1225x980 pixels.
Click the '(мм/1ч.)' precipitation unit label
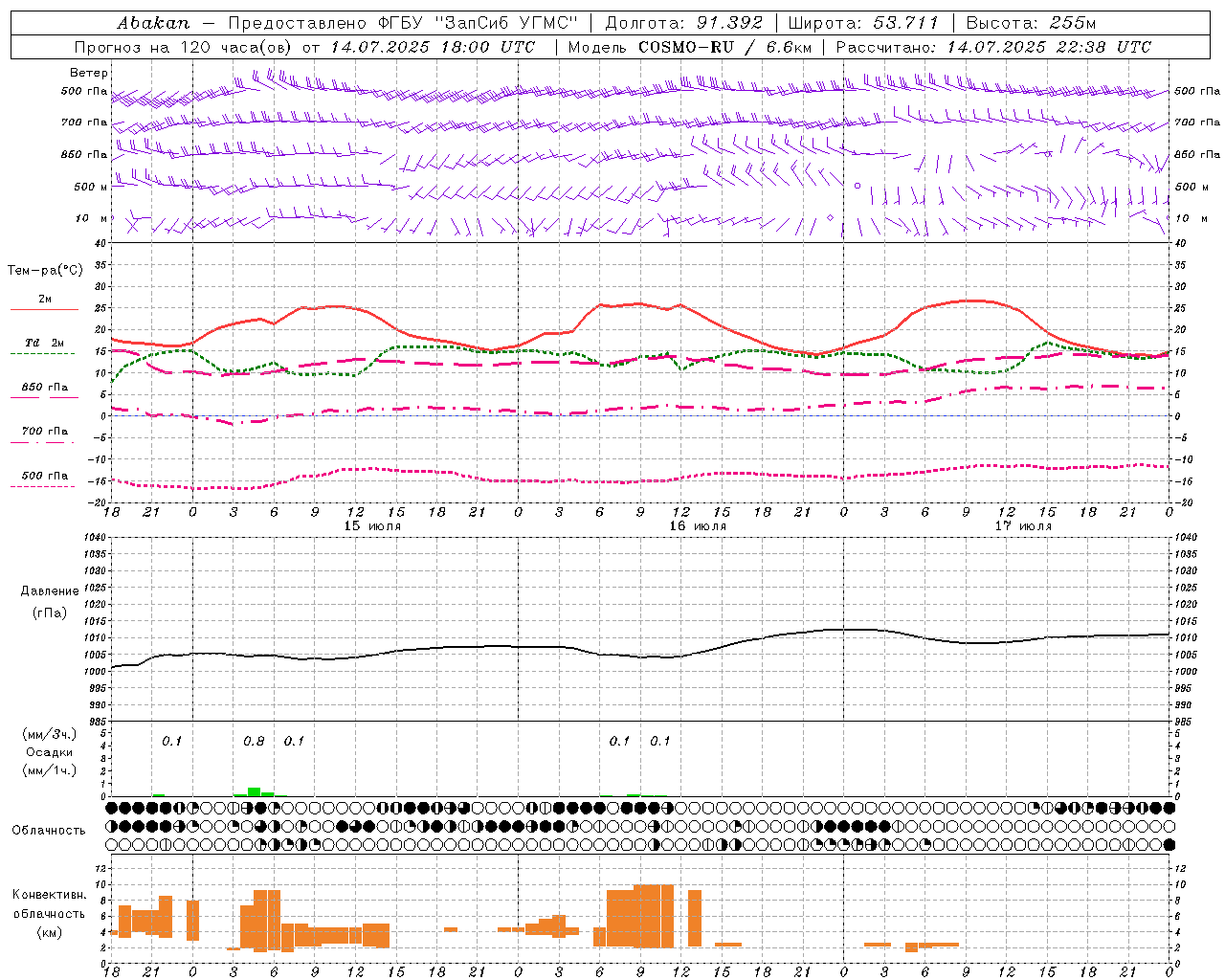click(50, 770)
